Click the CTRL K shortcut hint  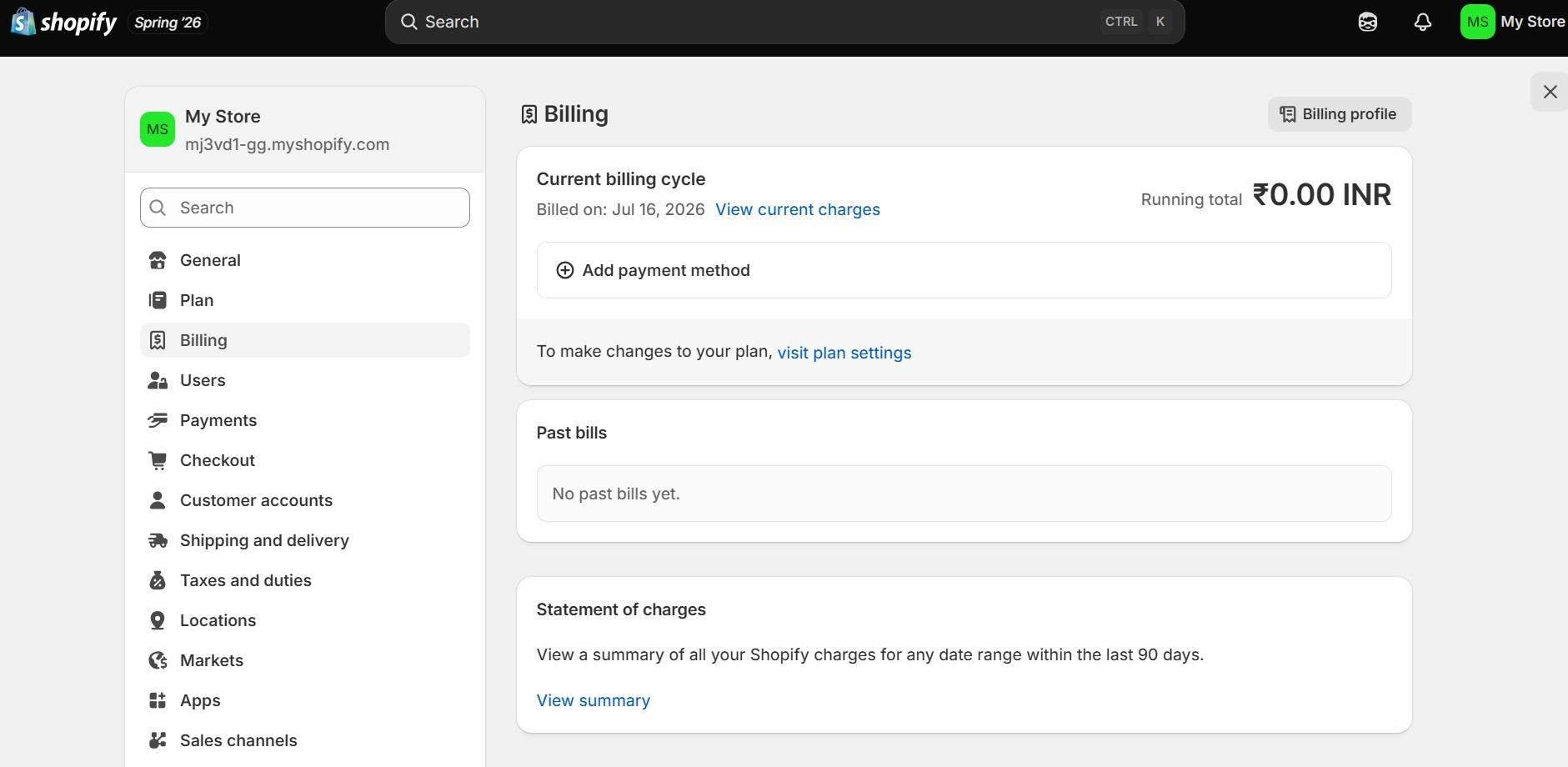click(x=1136, y=22)
